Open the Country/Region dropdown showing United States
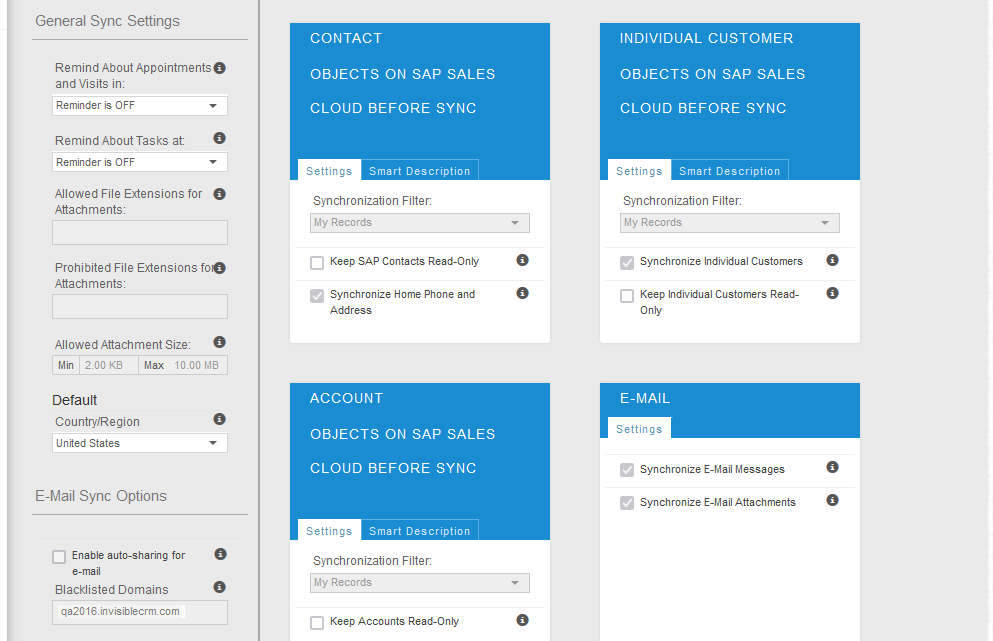Image resolution: width=993 pixels, height=641 pixels. point(139,442)
